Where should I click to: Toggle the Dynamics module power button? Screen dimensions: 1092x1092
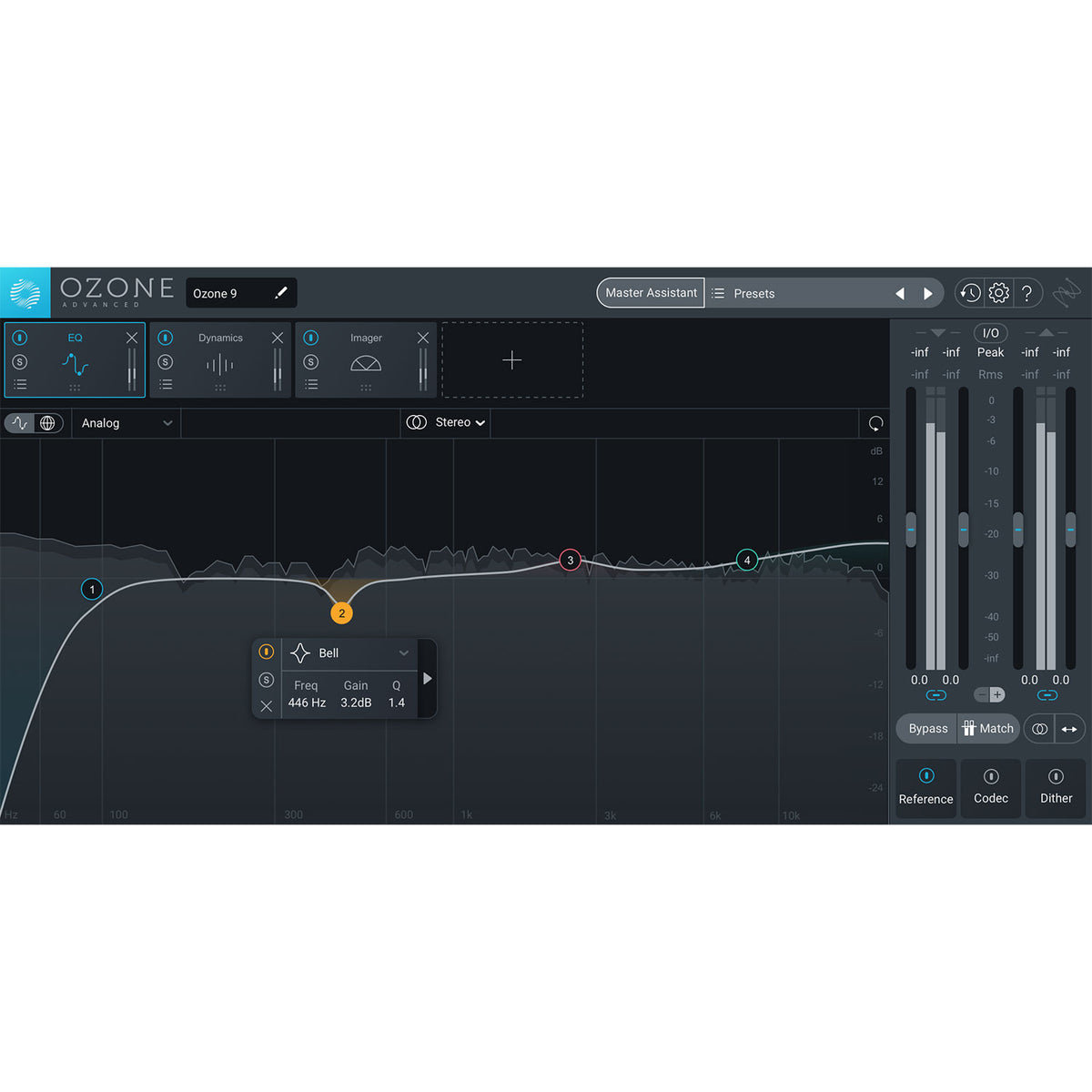(x=166, y=338)
